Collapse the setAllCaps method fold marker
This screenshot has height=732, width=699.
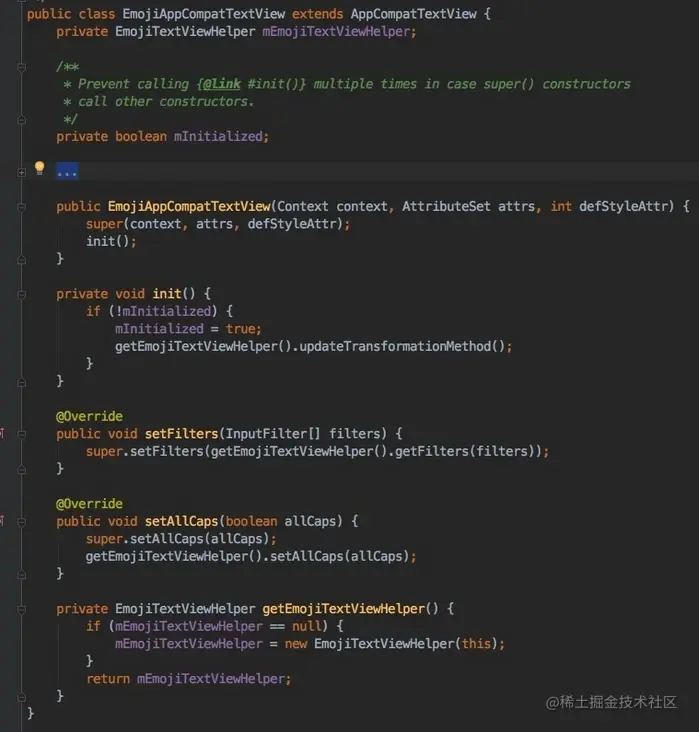click(21, 522)
